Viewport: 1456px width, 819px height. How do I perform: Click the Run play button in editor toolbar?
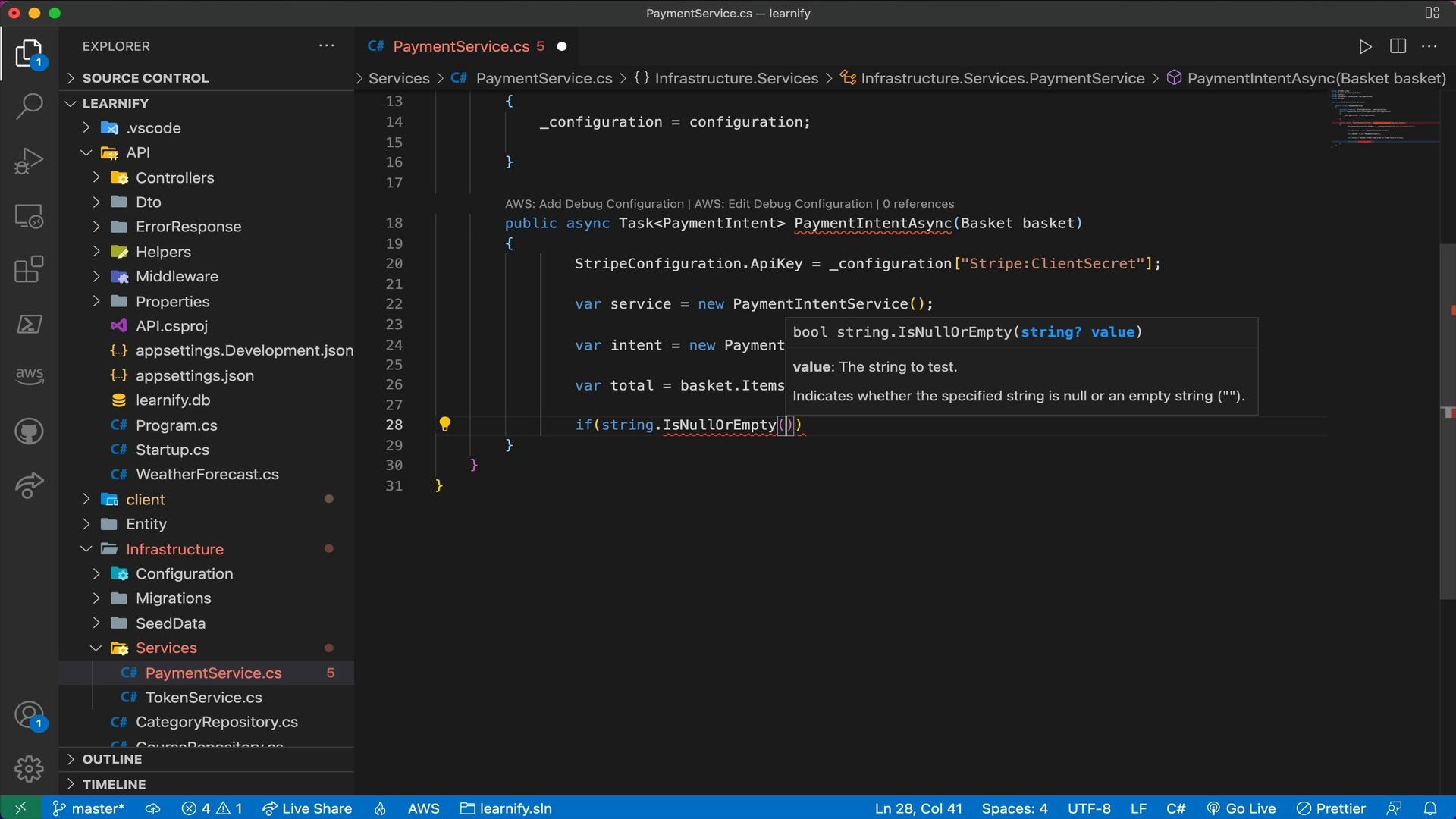[x=1365, y=47]
